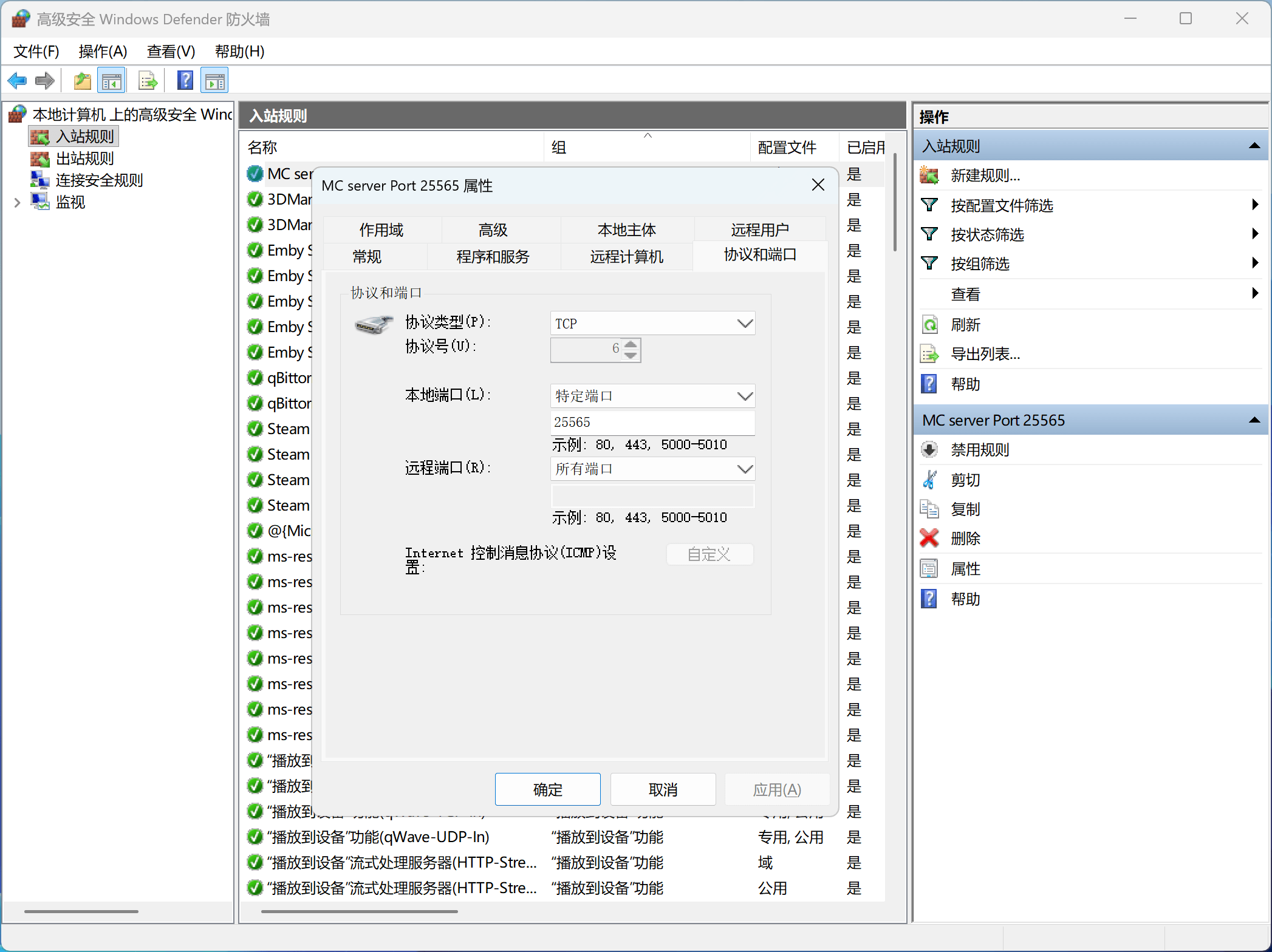This screenshot has width=1272, height=952.
Task: Click the OK (确定) button
Action: tap(547, 789)
